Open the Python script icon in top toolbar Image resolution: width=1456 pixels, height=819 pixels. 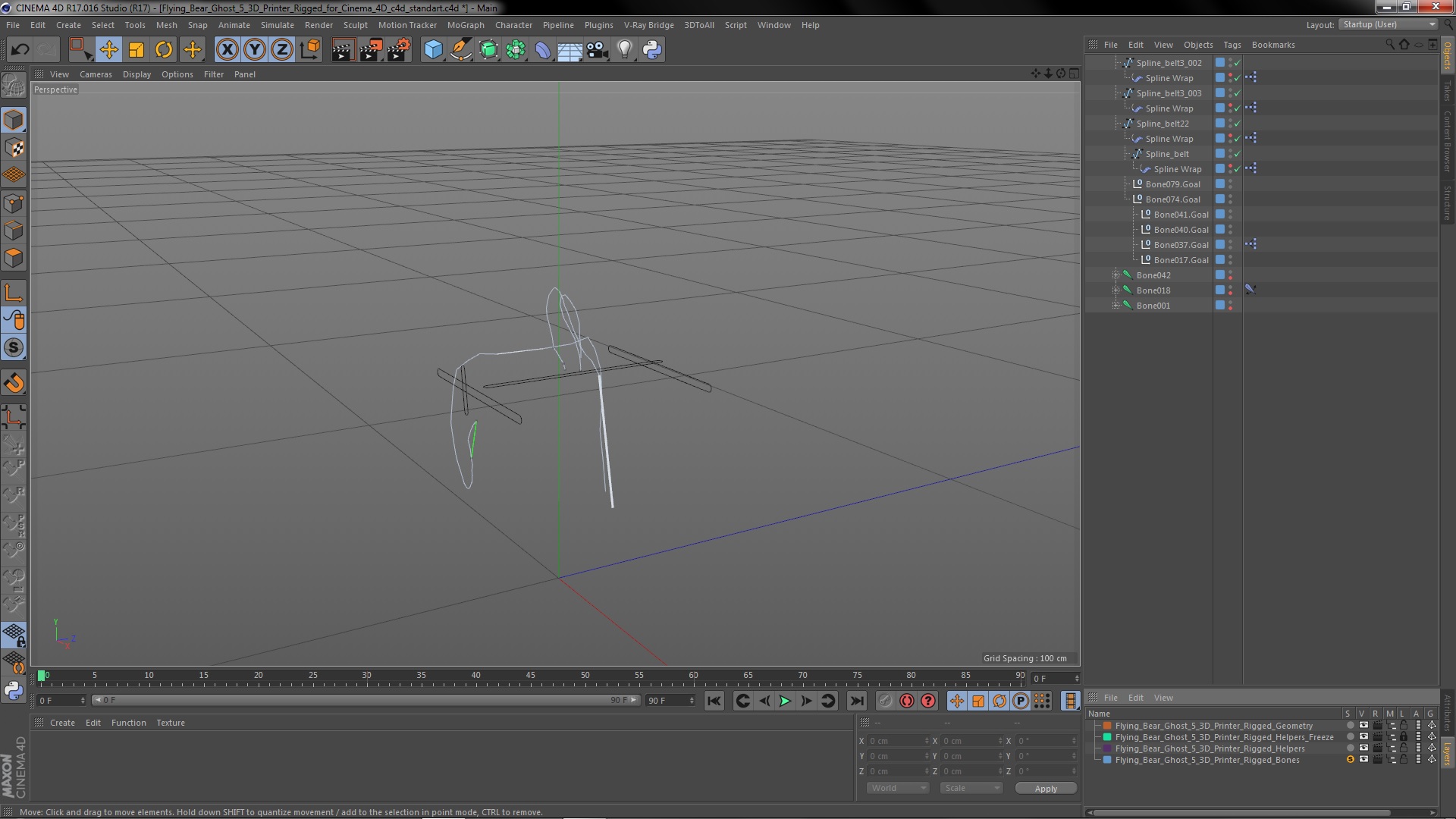click(x=652, y=50)
